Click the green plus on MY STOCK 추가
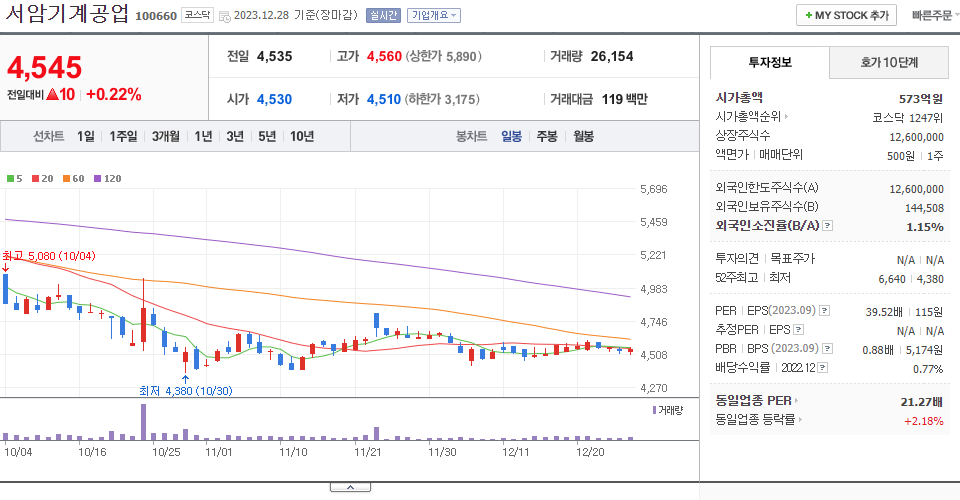This screenshot has height=500, width=960. pyautogui.click(x=809, y=15)
